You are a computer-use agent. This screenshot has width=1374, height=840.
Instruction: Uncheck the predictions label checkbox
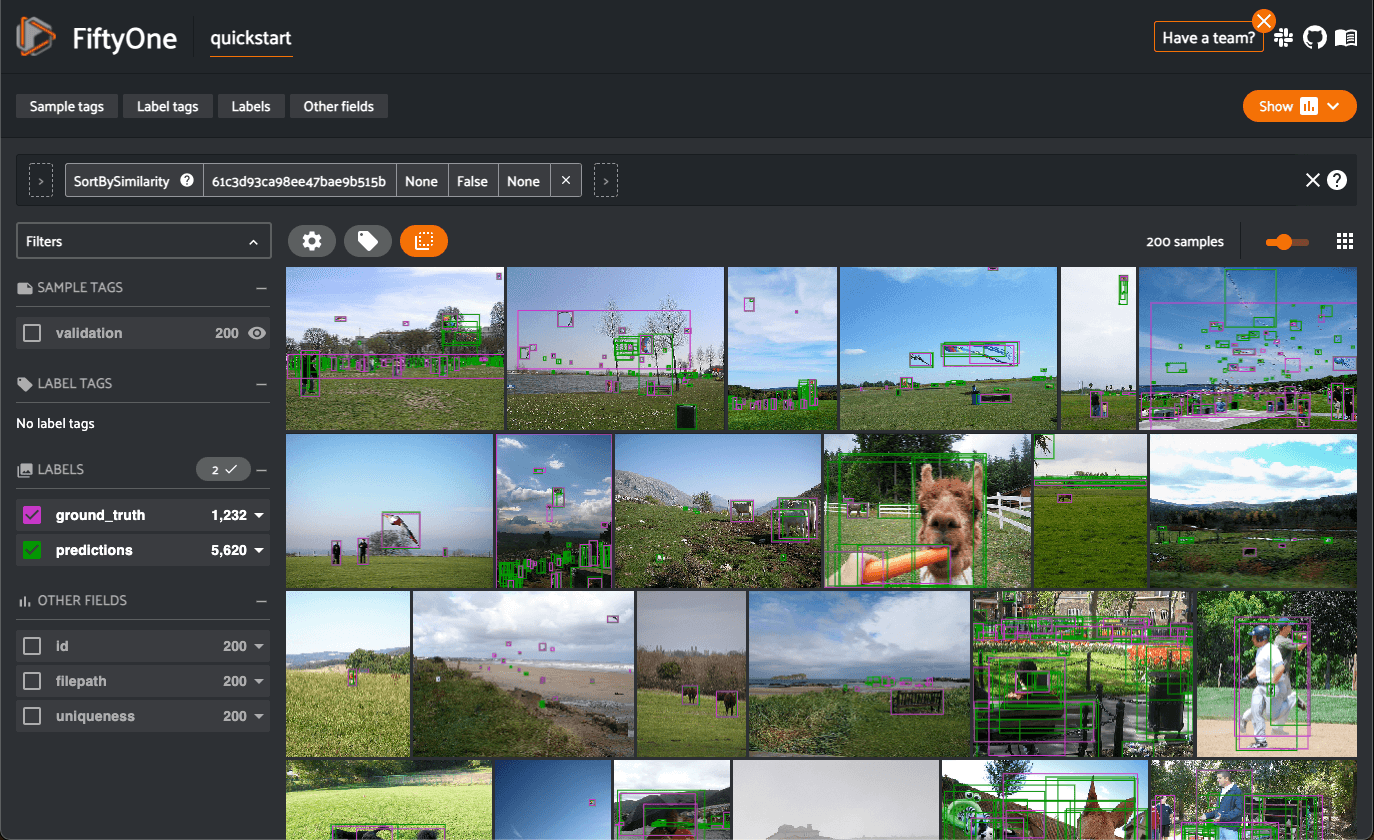pos(32,550)
